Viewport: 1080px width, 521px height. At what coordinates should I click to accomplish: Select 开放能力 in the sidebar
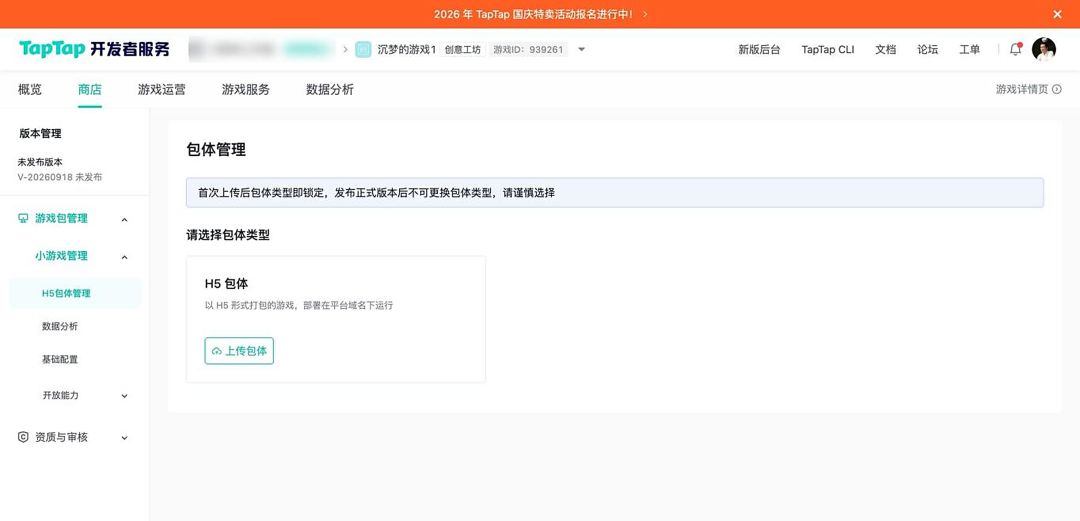click(61, 396)
